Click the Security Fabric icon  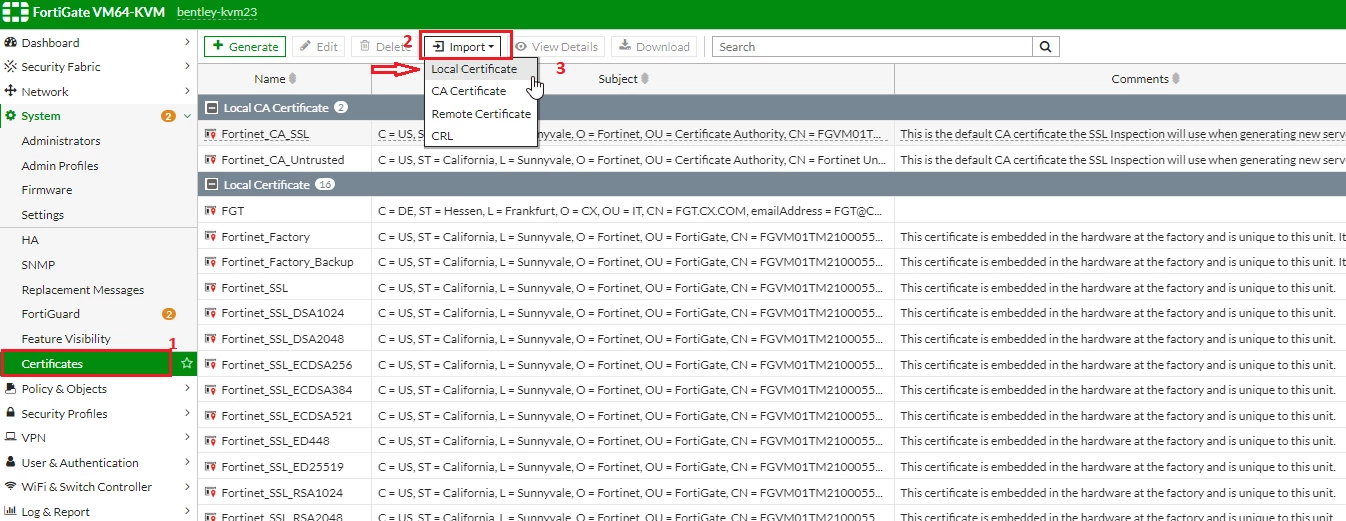(11, 67)
